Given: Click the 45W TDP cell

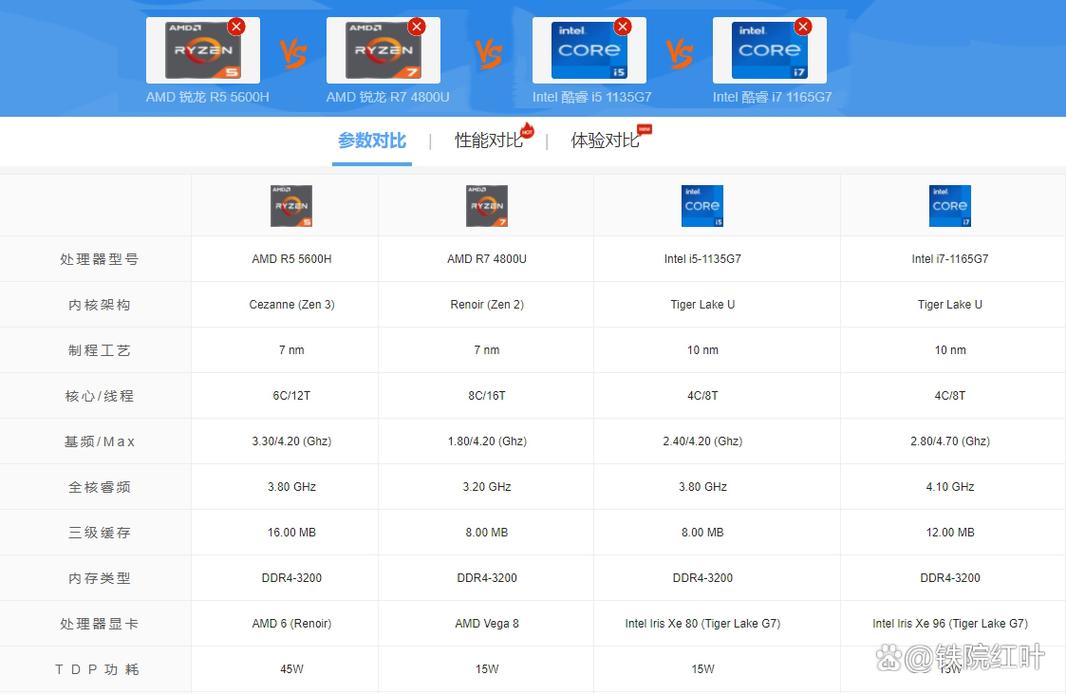Looking at the screenshot, I should click(292, 669).
